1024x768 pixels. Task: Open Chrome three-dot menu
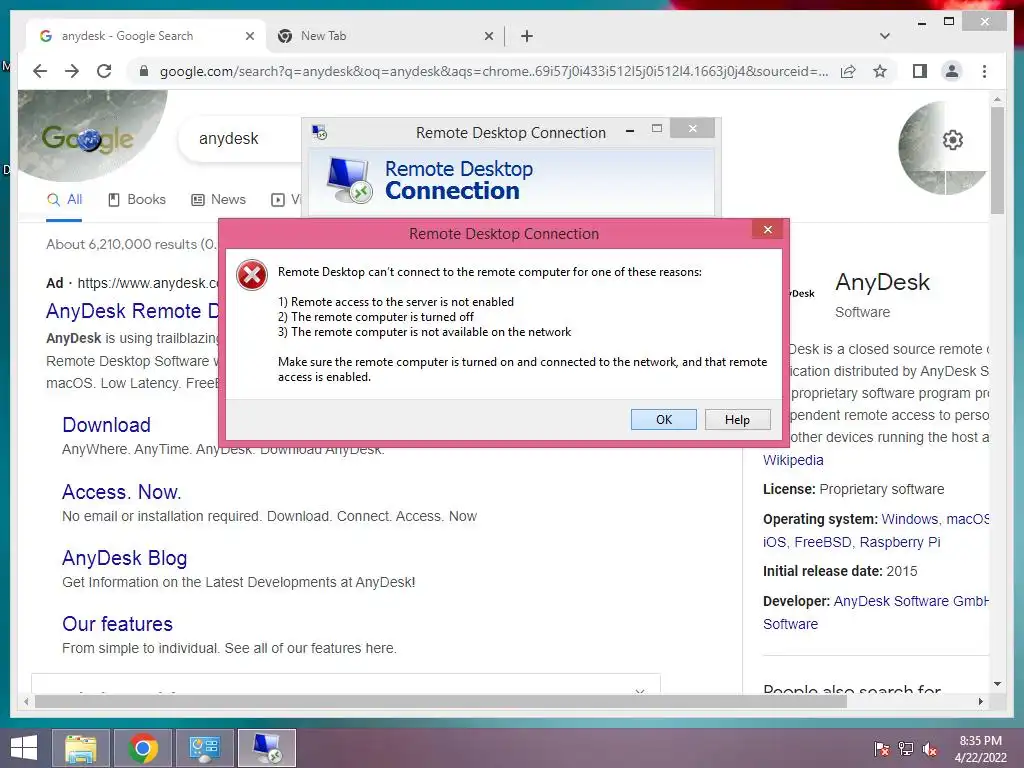[984, 71]
